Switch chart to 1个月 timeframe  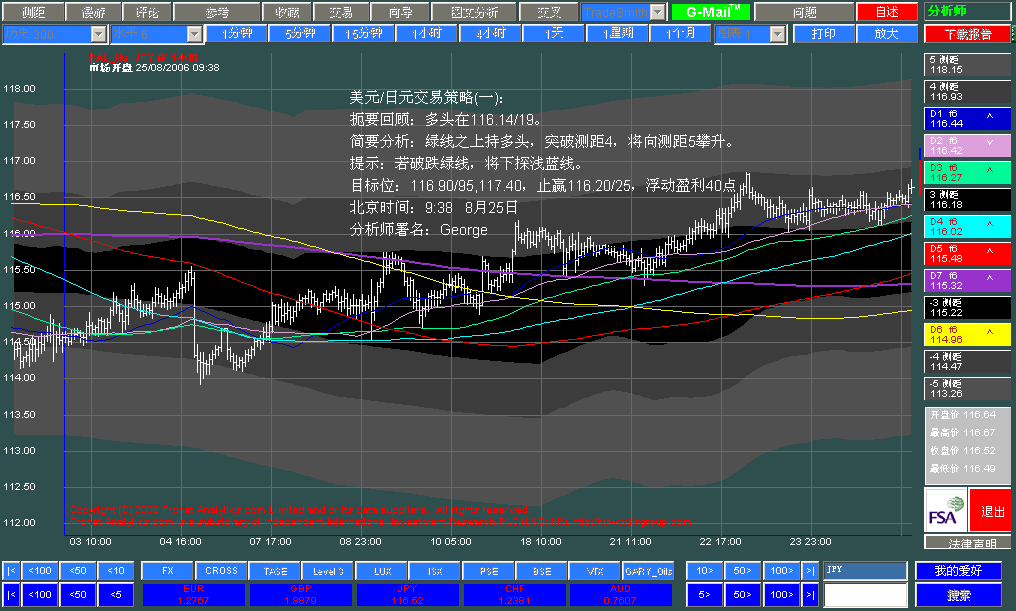pyautogui.click(x=680, y=33)
